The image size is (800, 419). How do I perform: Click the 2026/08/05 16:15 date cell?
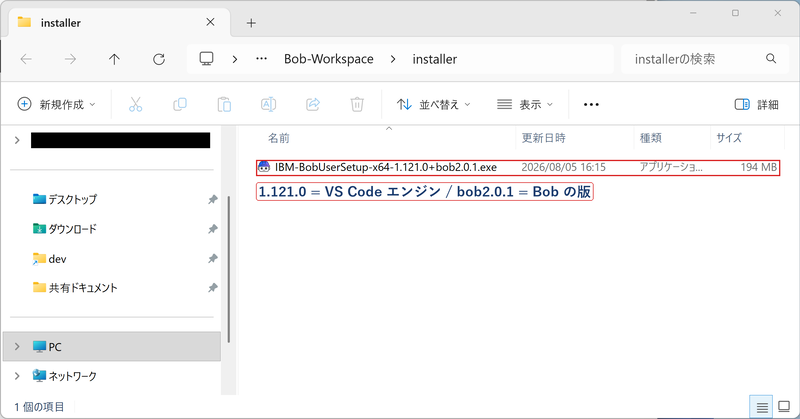coord(563,167)
